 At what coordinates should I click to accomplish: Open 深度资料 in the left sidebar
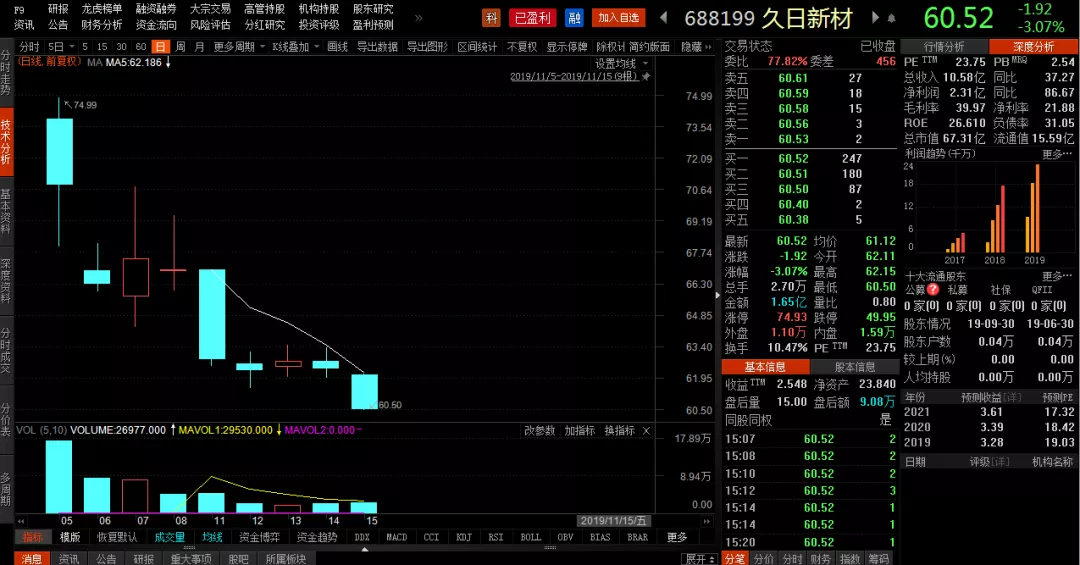tap(6, 281)
